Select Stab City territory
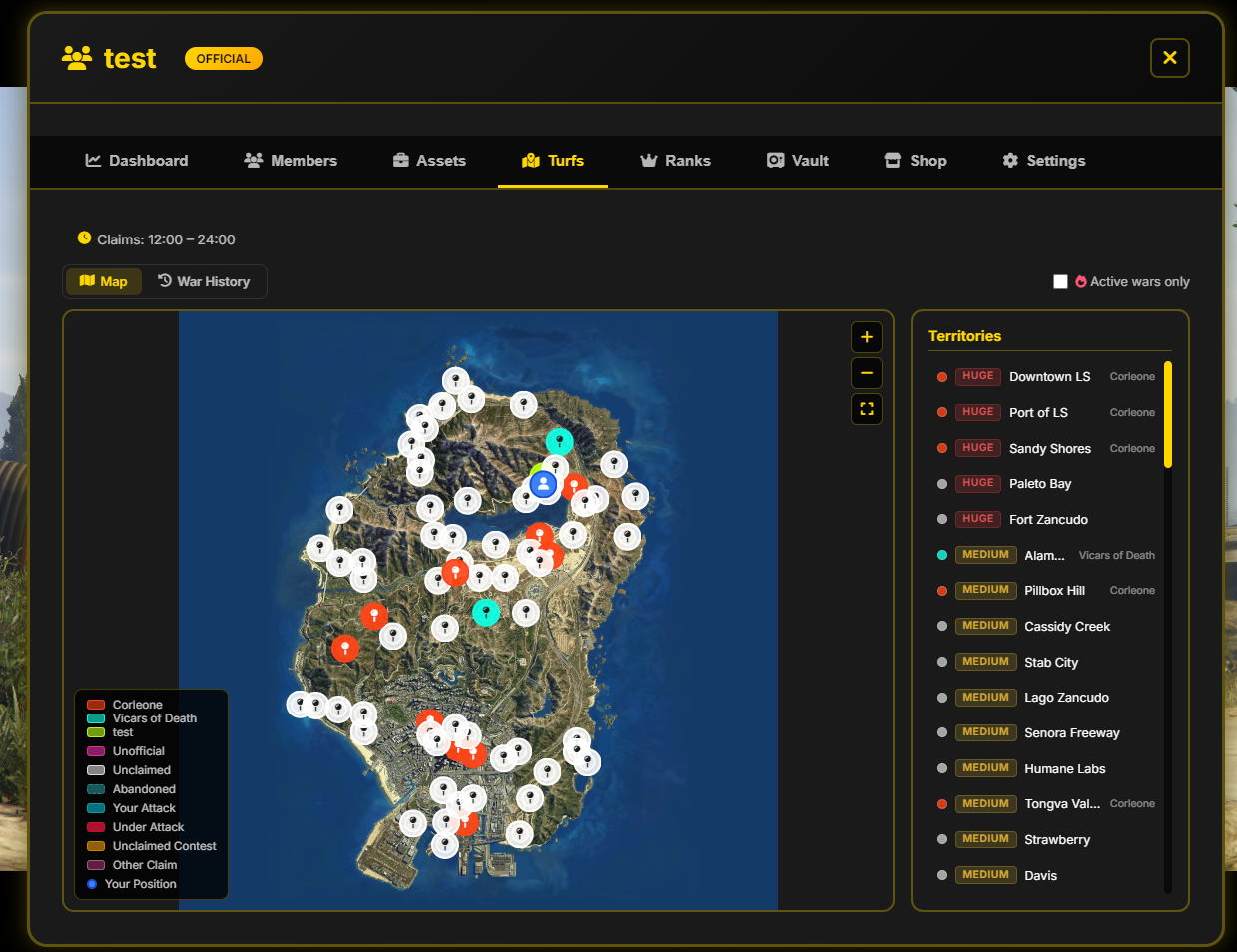The width and height of the screenshot is (1237, 952). [x=1046, y=662]
